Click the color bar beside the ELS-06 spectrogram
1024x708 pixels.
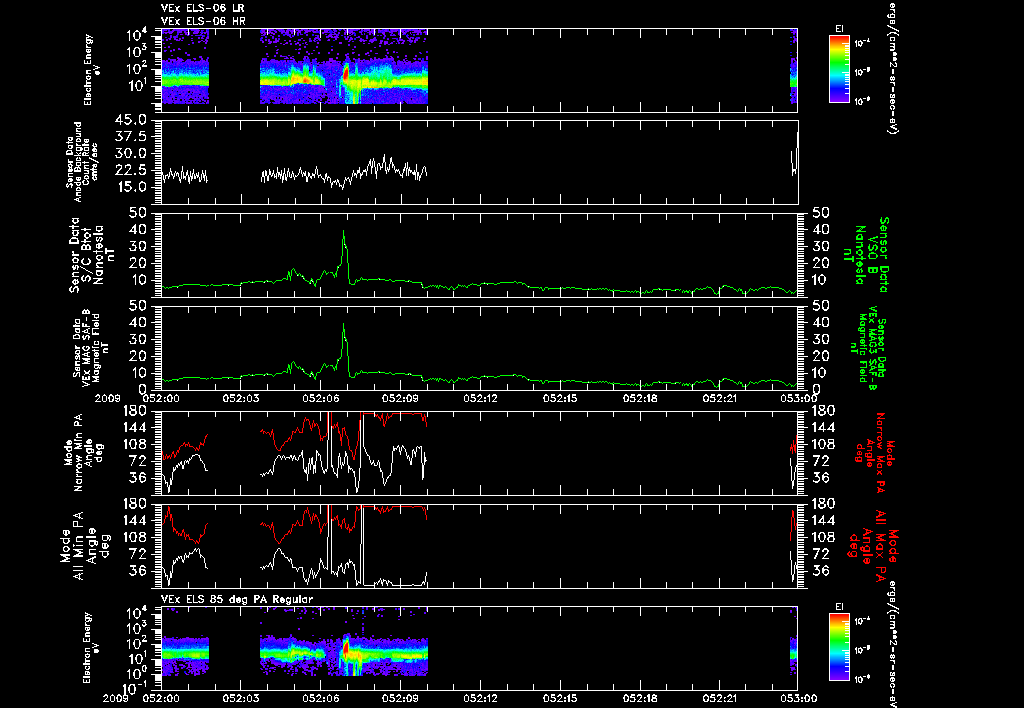pyautogui.click(x=839, y=69)
